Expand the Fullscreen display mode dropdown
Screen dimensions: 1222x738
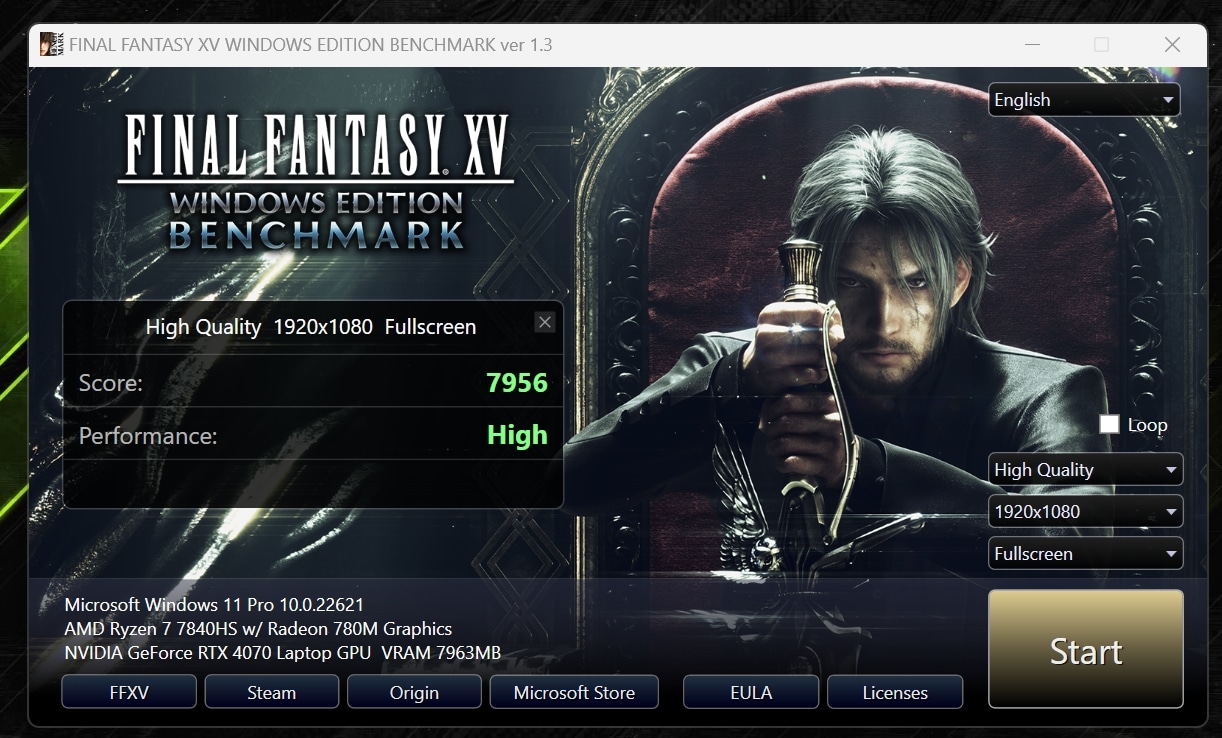pos(1085,554)
